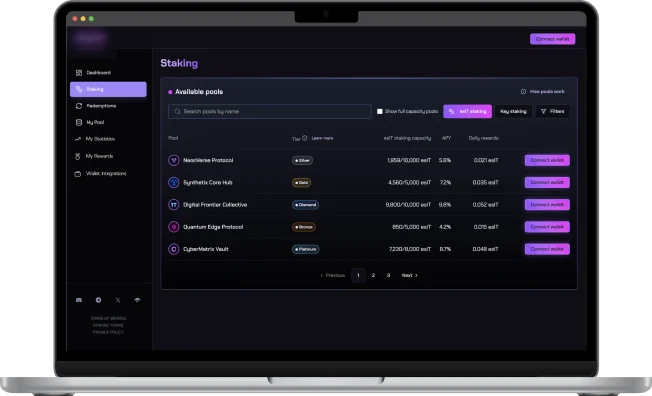Enable Show full capacity pools checkbox

pyautogui.click(x=380, y=111)
